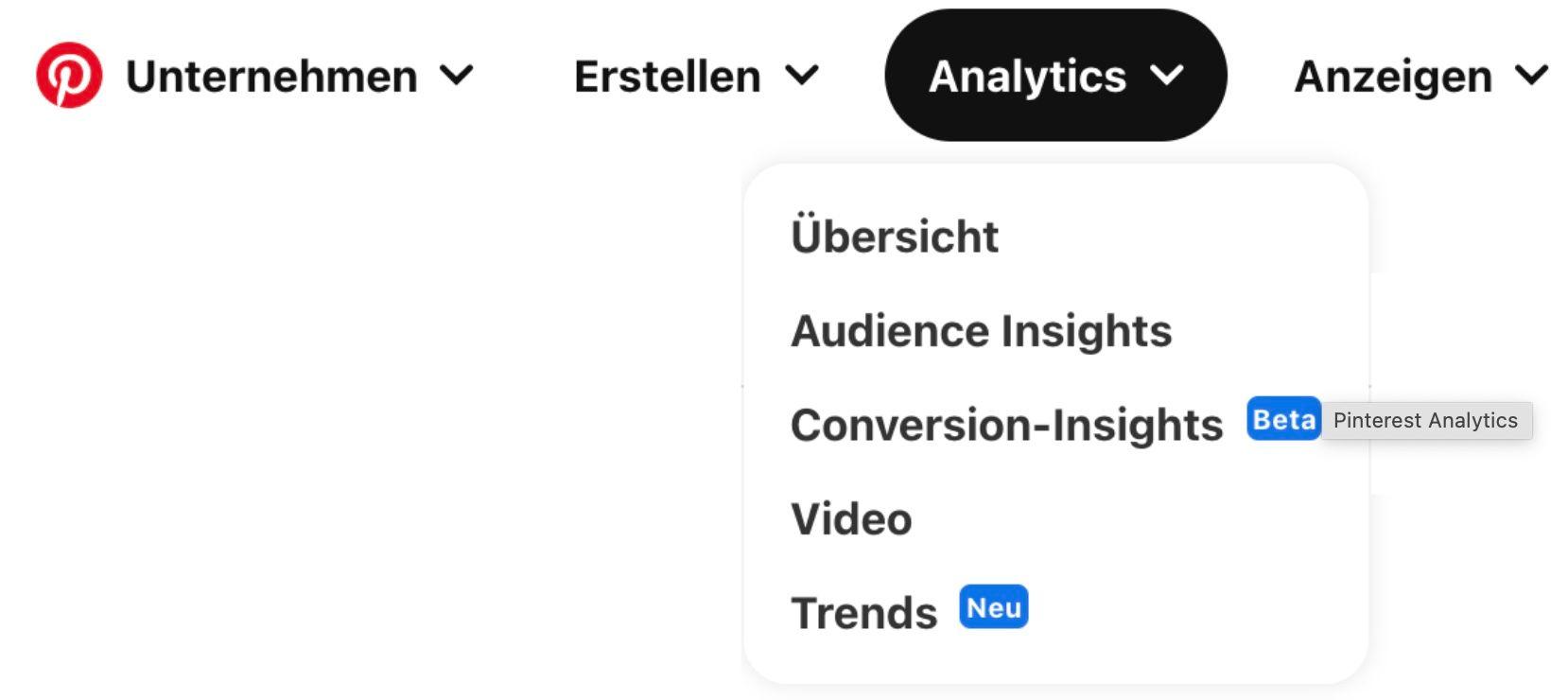Screen dimensions: 1568x700
Task: Expand the chevron next to Anzeigen
Action: (x=1531, y=75)
